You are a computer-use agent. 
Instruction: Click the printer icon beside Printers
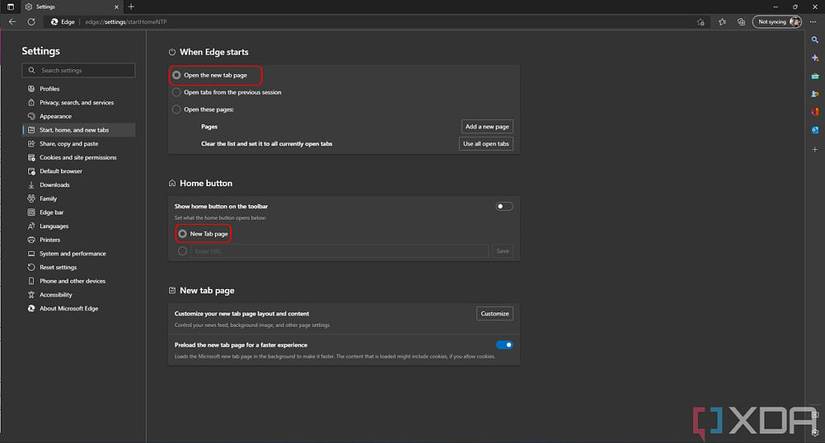[31, 240]
